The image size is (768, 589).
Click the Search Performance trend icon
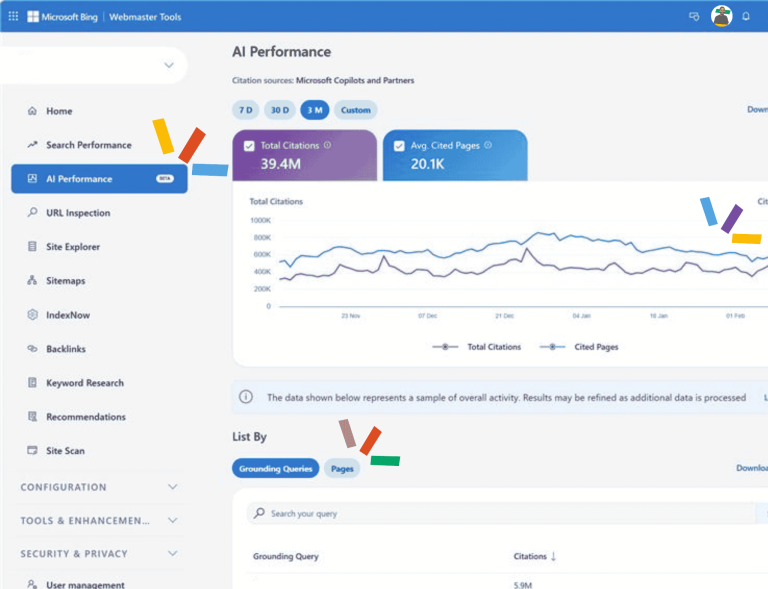click(32, 144)
